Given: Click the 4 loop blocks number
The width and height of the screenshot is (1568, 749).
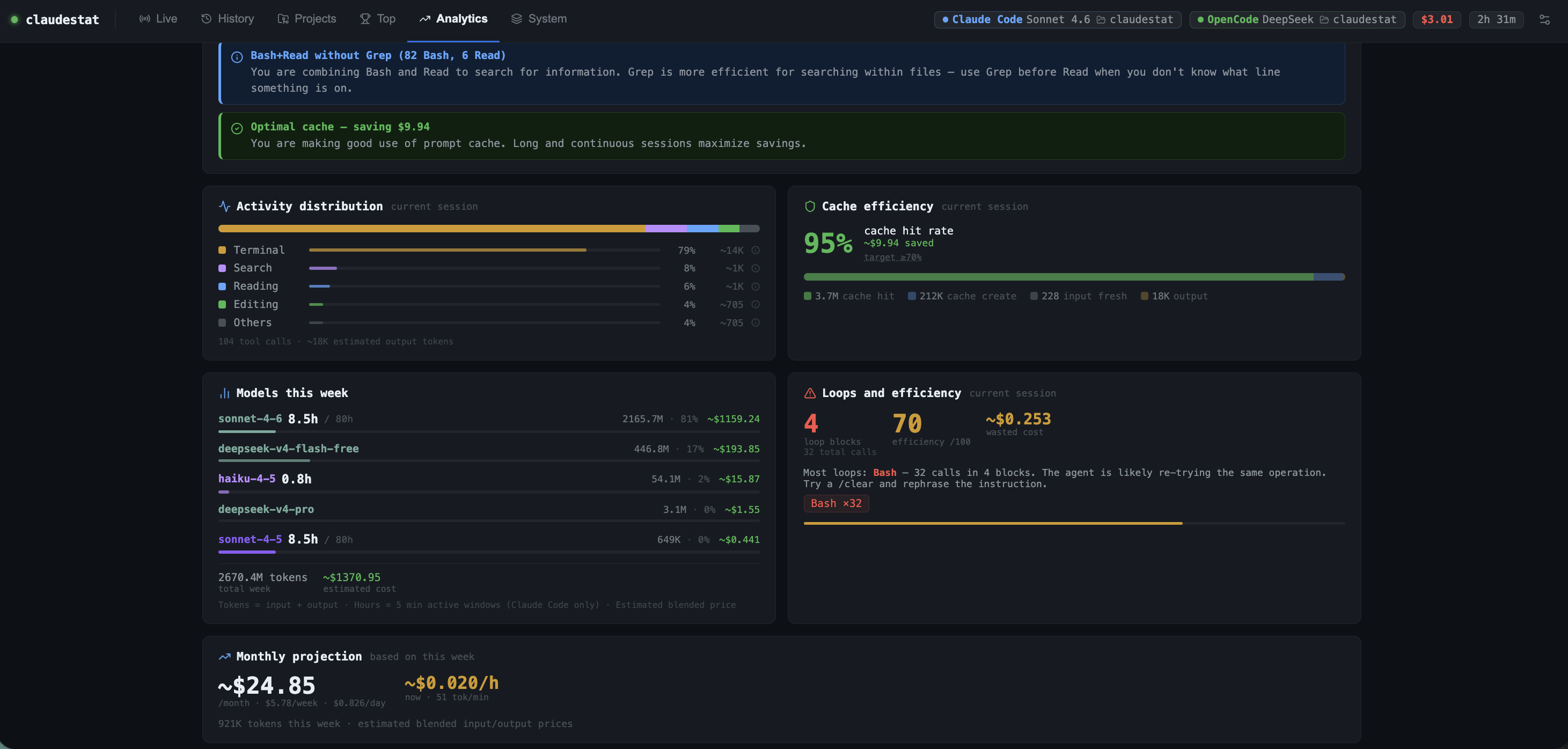Looking at the screenshot, I should pyautogui.click(x=811, y=423).
